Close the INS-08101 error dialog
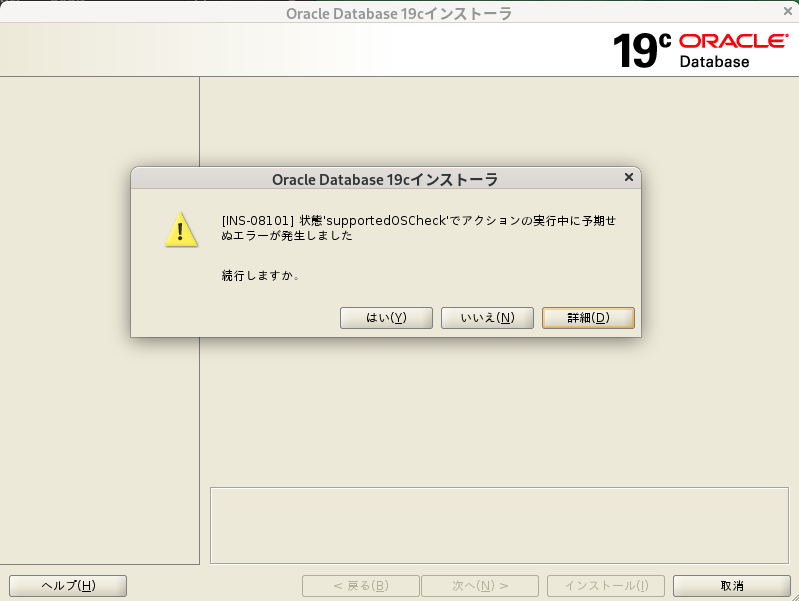This screenshot has height=601, width=799. click(629, 177)
